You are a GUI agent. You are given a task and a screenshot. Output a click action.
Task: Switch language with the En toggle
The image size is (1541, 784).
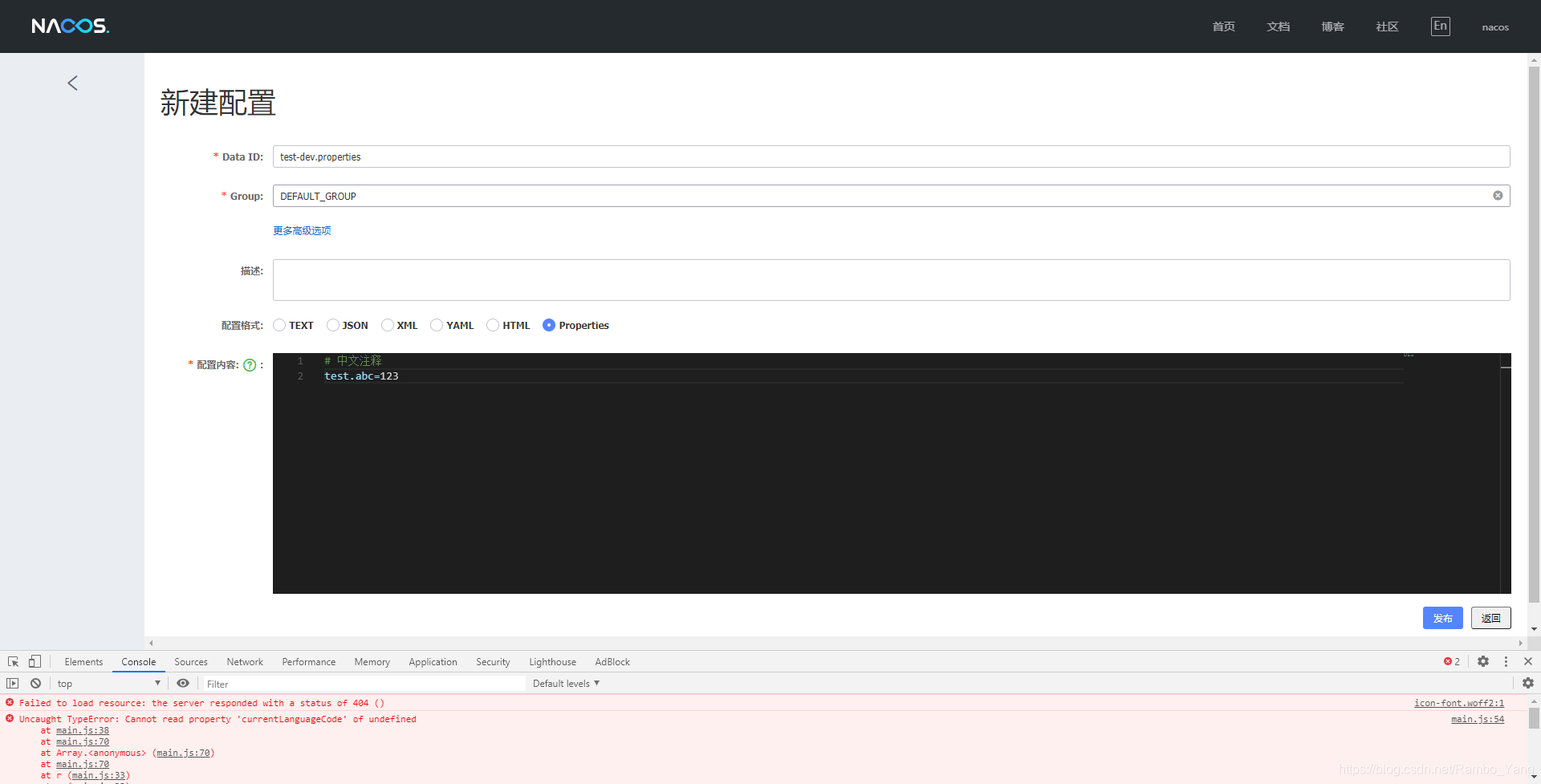(1440, 26)
